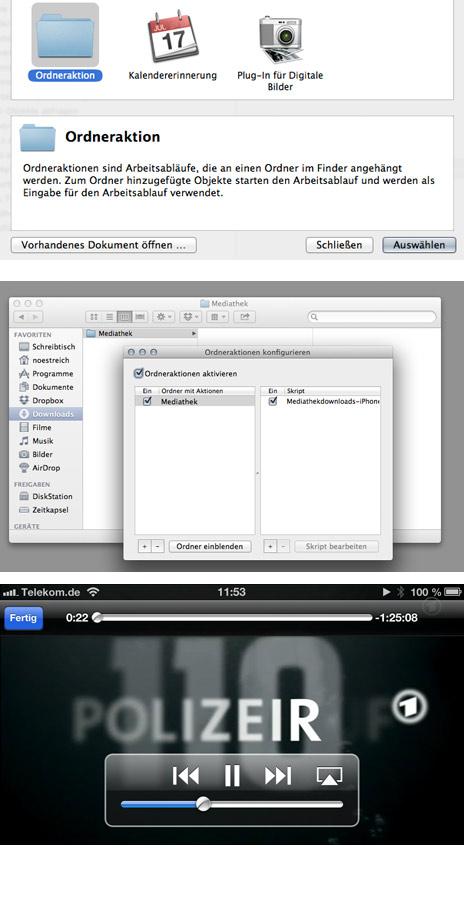464x900 pixels.
Task: Select Downloads in the Finder sidebar
Action: point(46,414)
